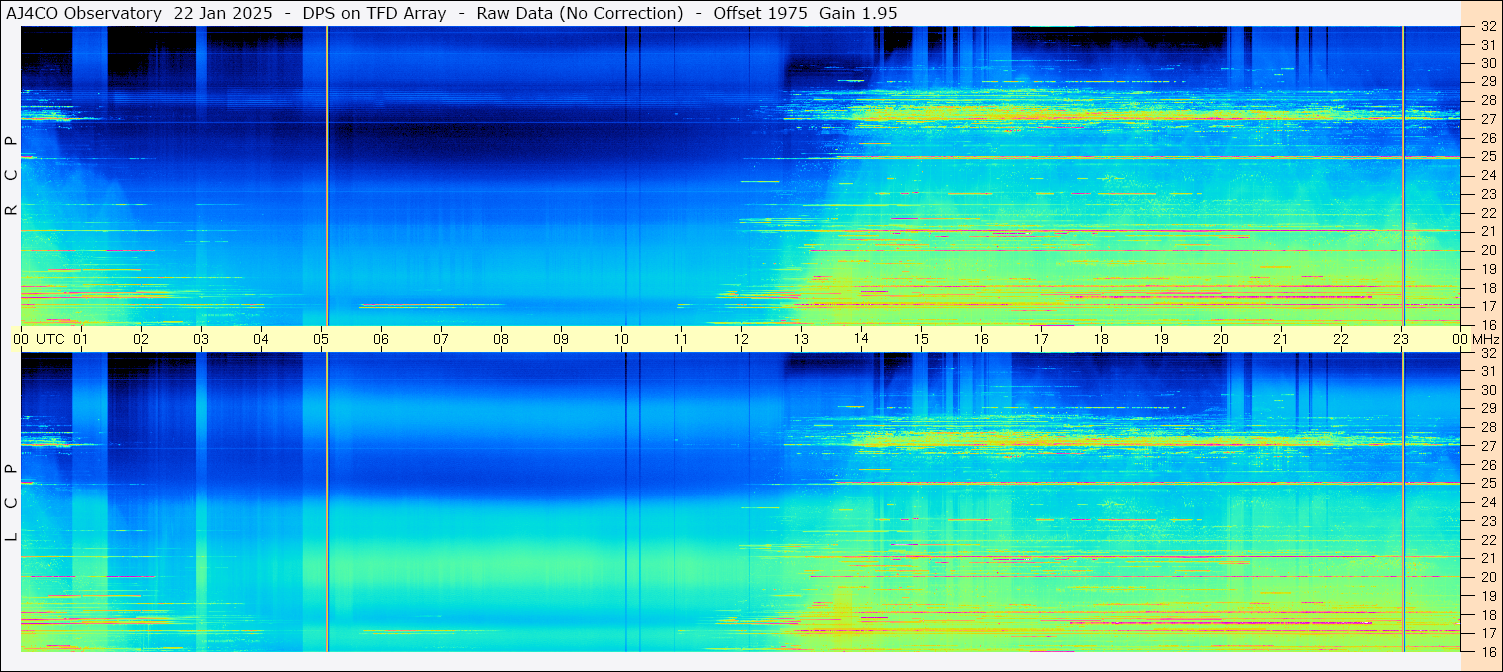Screen dimensions: 1503x672
Task: Select hour 12 on the time axis
Action: (741, 339)
